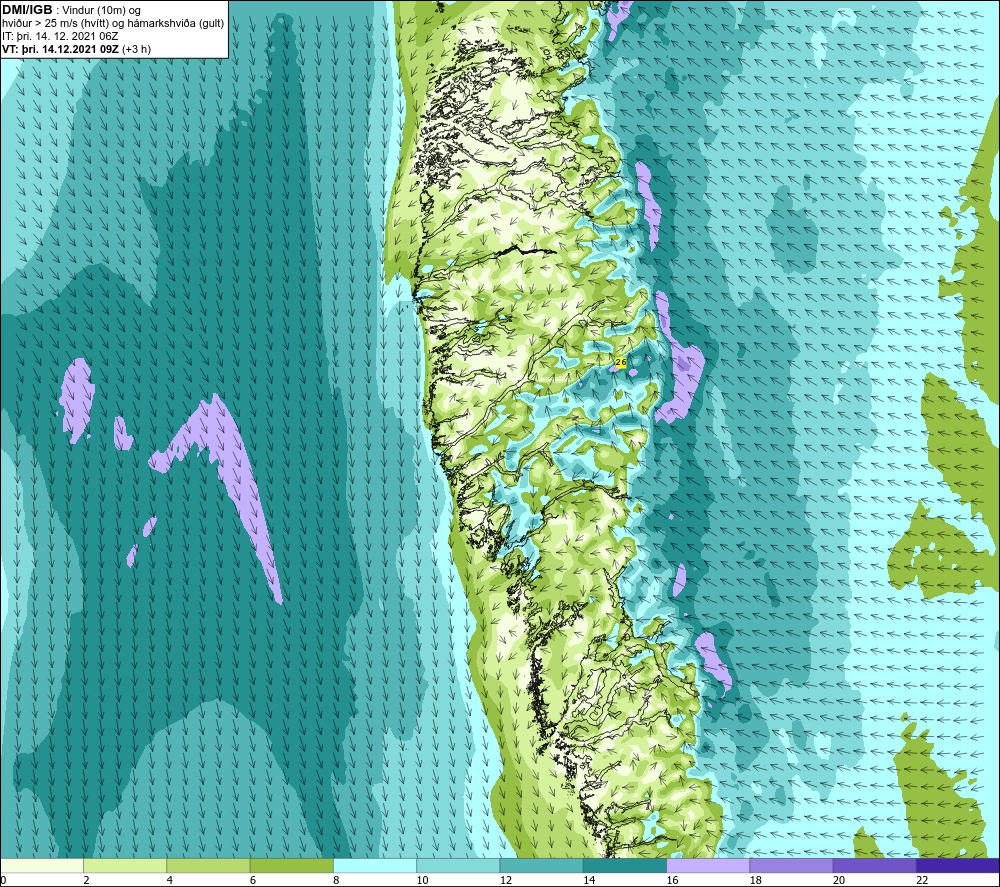Viewport: 1000px width, 887px height.
Task: Click the scale label "0"
Action: tap(4, 881)
